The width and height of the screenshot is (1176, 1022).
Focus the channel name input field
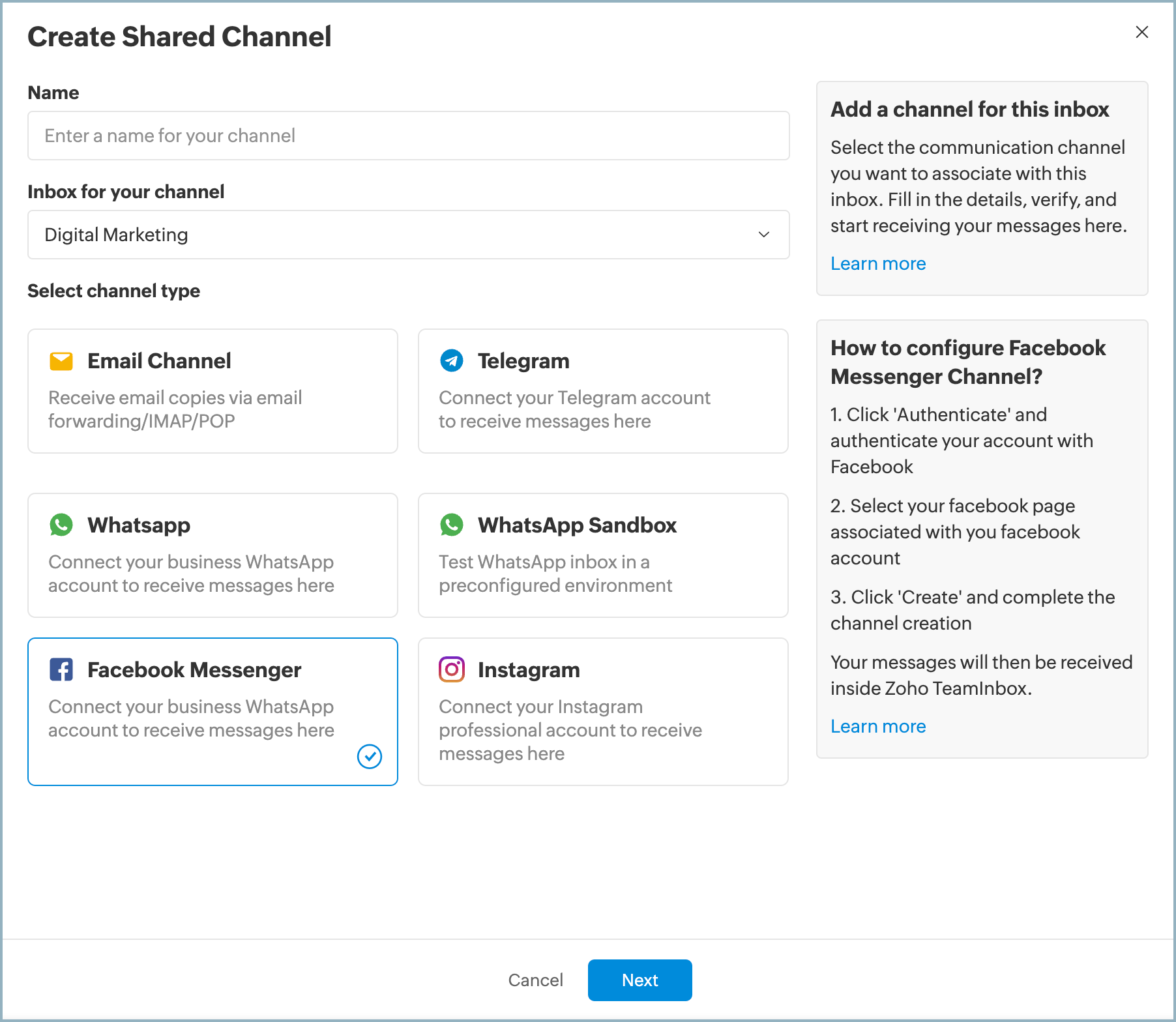pos(409,136)
